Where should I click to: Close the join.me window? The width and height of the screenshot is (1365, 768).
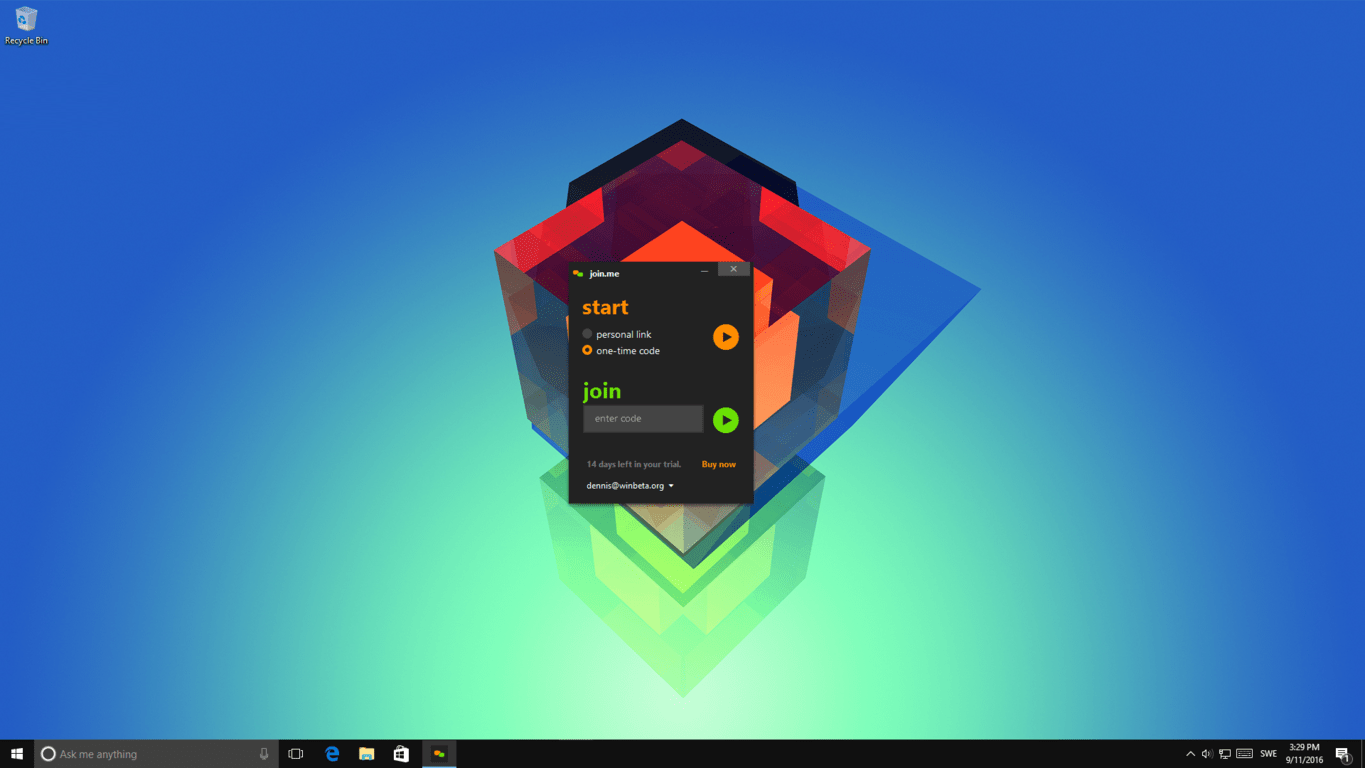tap(733, 269)
